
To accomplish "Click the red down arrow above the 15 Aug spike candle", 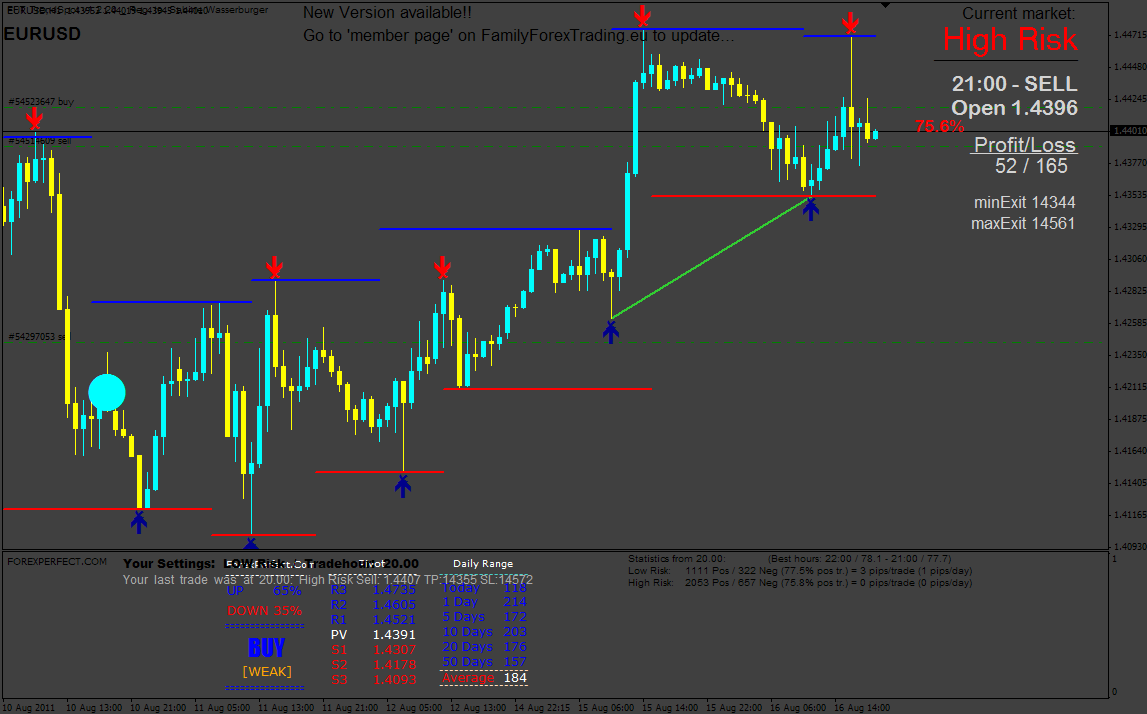I will click(642, 16).
